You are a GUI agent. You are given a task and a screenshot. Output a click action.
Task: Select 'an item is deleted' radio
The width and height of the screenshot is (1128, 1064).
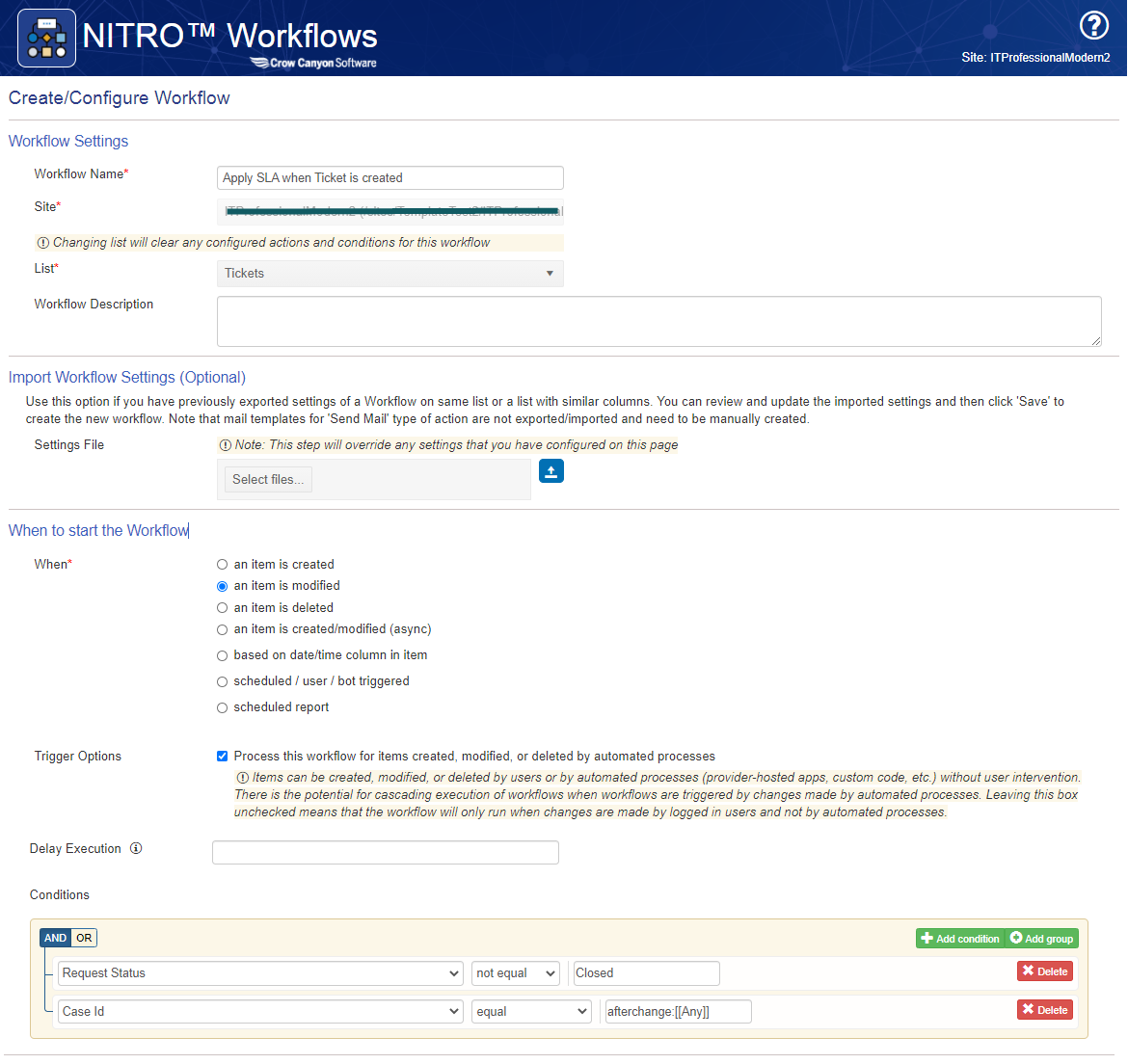click(x=223, y=608)
